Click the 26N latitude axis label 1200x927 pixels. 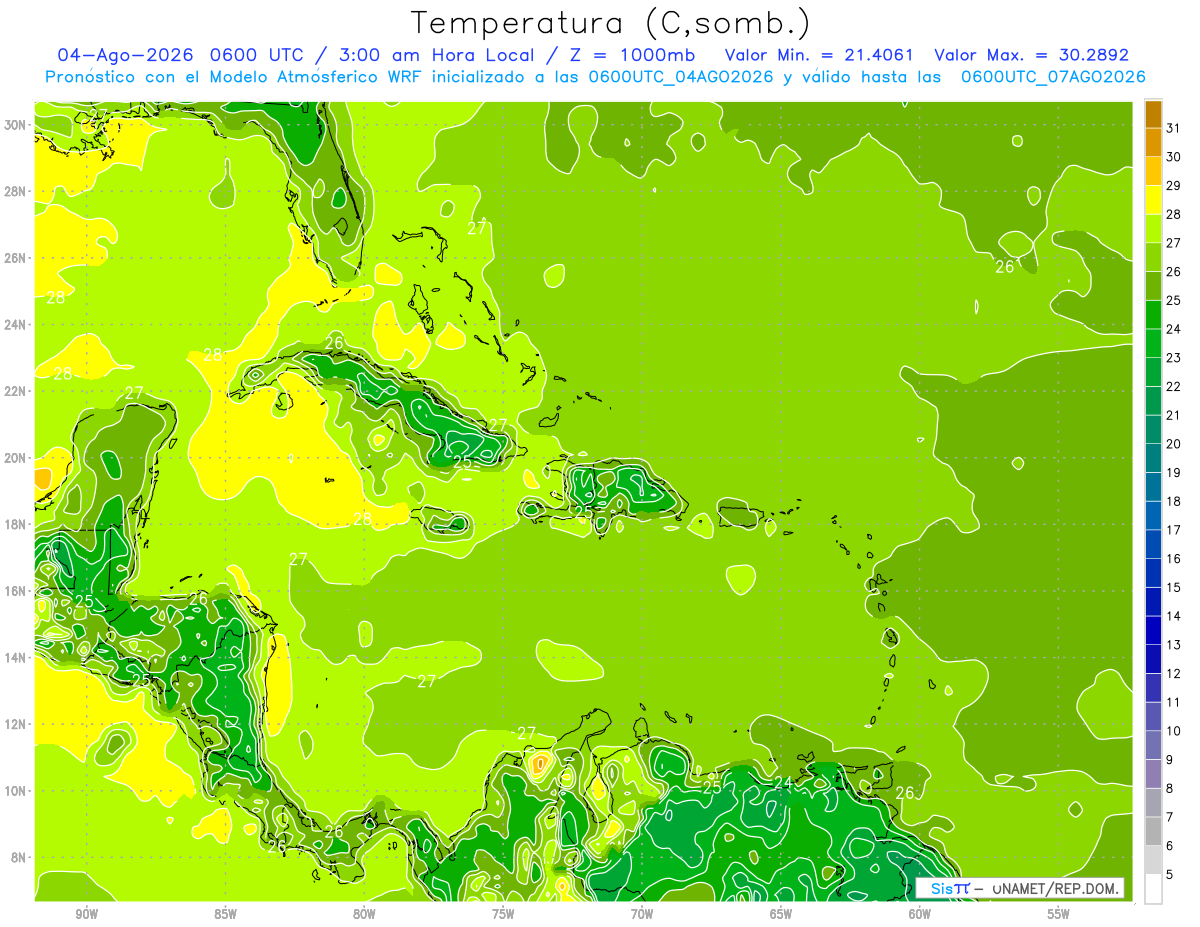15,257
